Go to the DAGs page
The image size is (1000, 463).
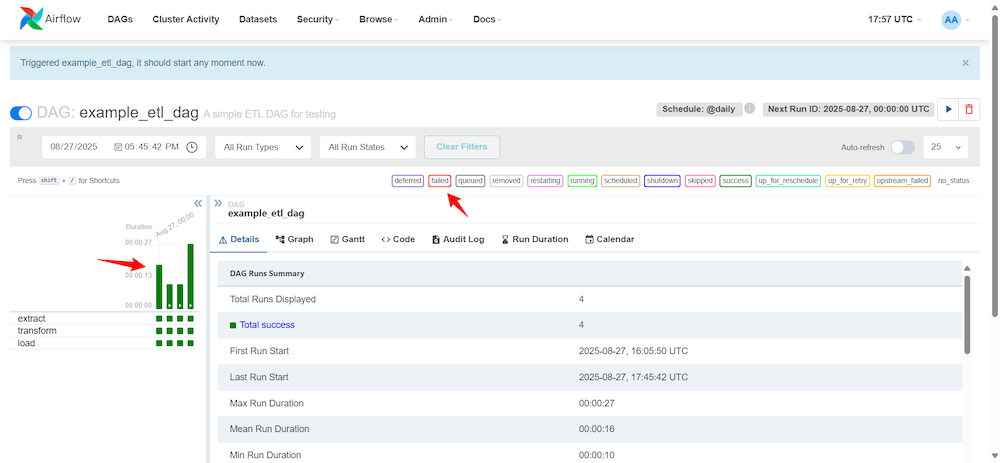[120, 19]
